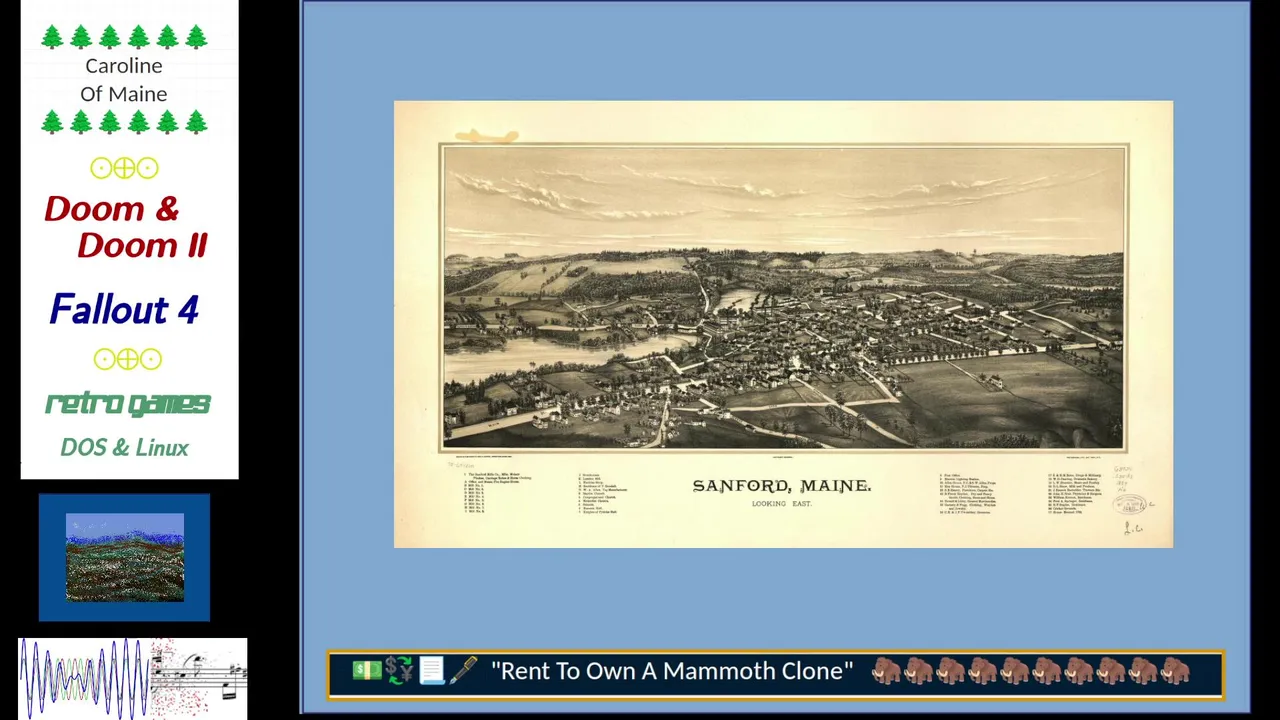Click the fountain pen icon in the banner

point(463,670)
